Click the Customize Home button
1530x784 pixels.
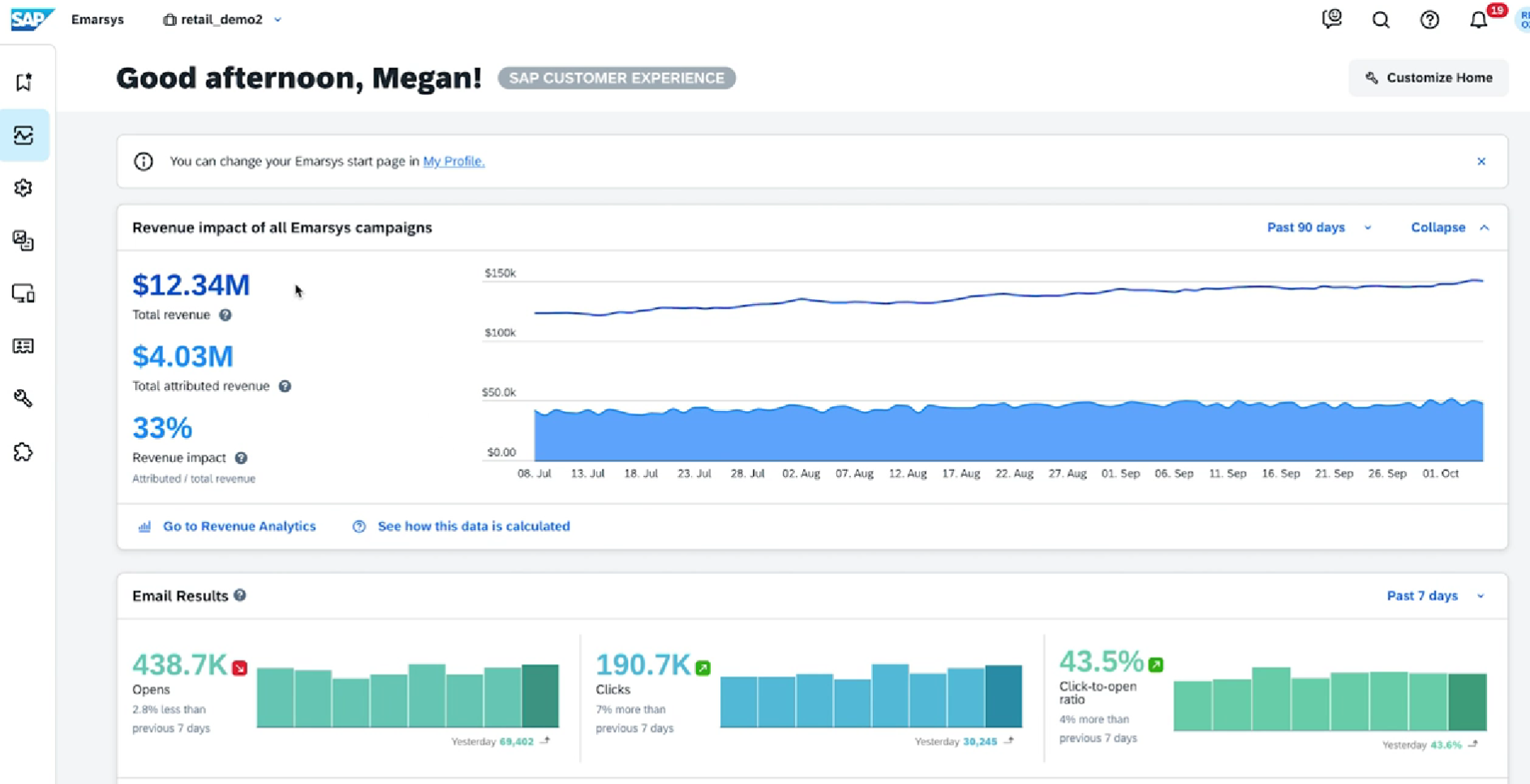[1429, 78]
